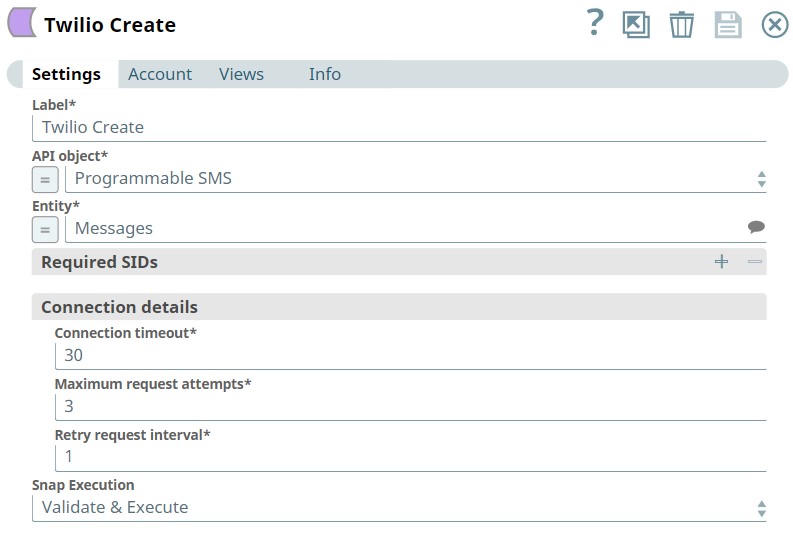Click the Entity Messages field
This screenshot has width=793, height=545.
click(x=416, y=229)
